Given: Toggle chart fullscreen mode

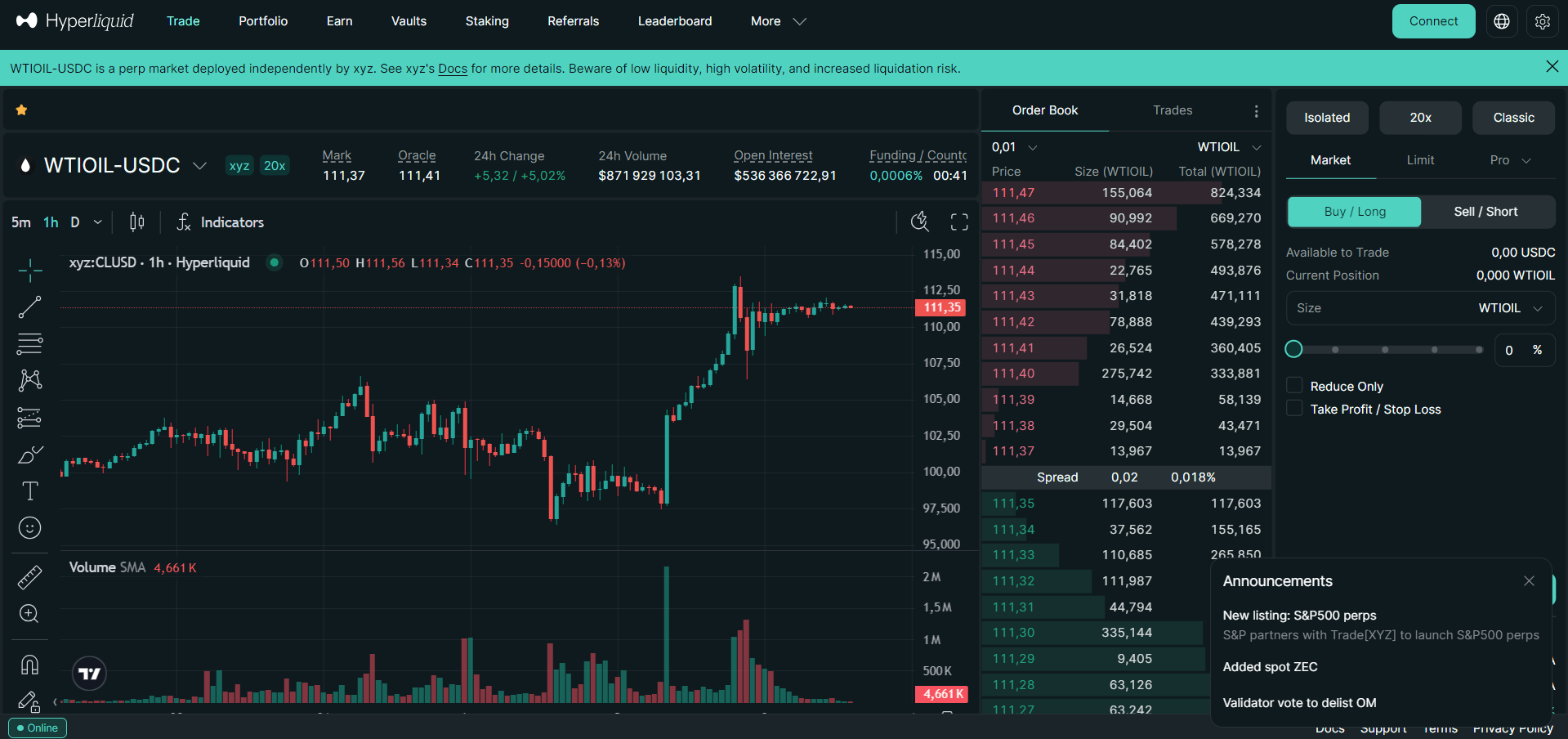Looking at the screenshot, I should coord(959,222).
